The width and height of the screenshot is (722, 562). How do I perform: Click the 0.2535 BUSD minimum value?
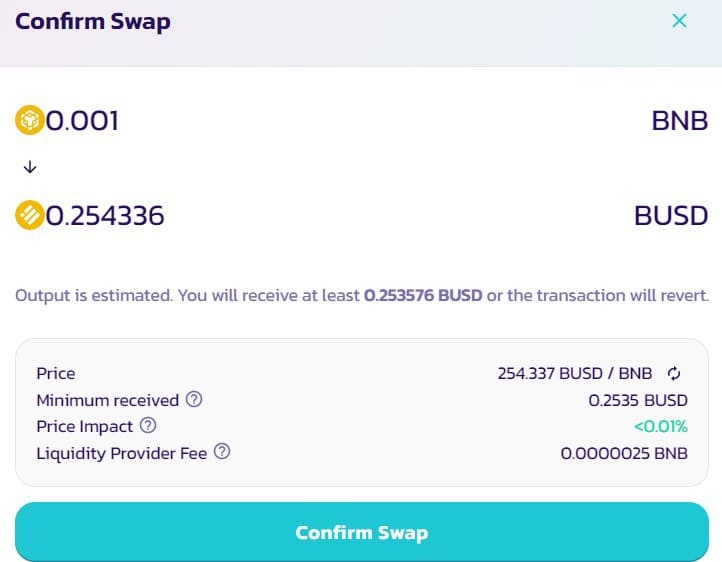(x=638, y=400)
